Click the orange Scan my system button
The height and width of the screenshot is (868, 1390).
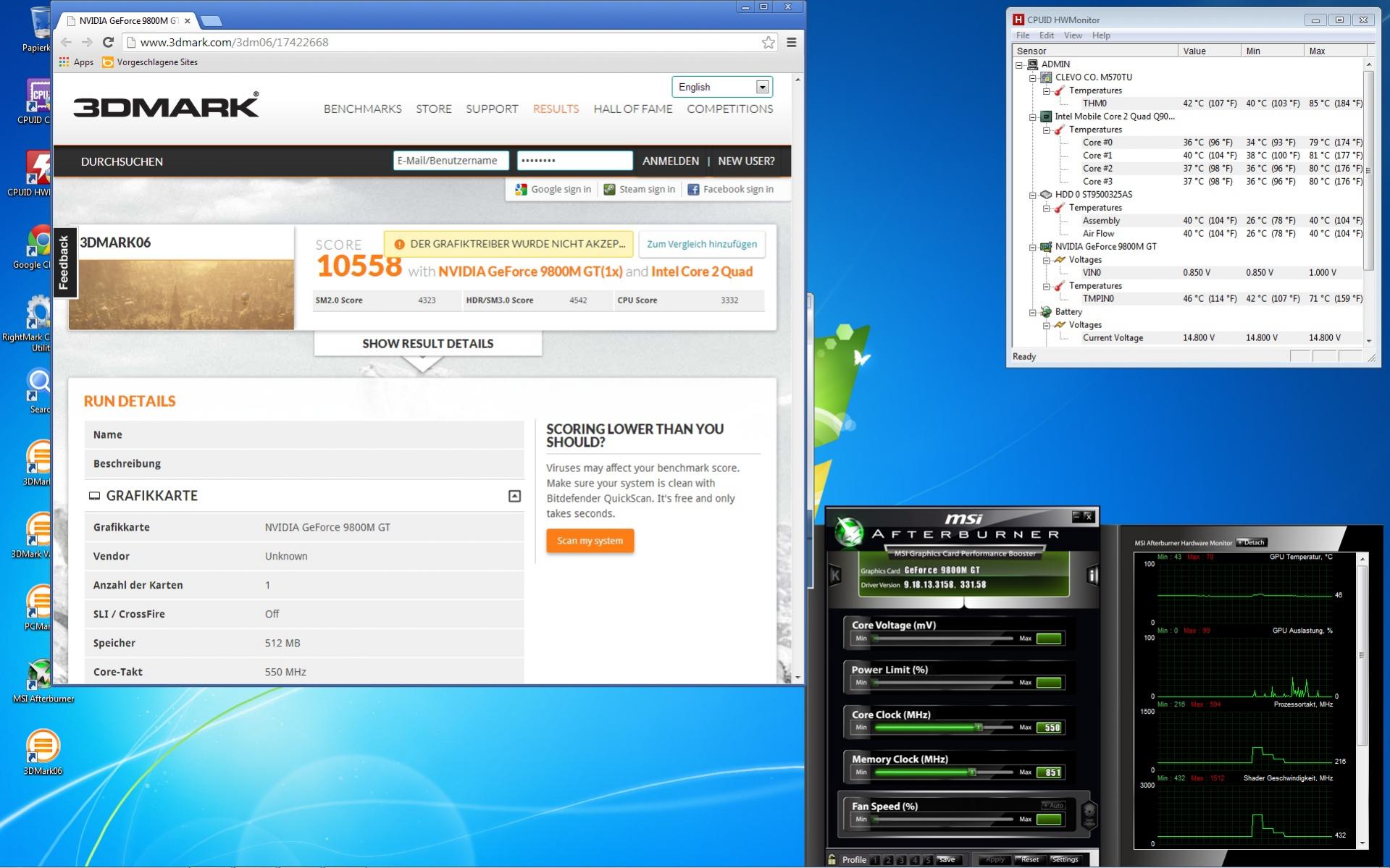pos(590,541)
